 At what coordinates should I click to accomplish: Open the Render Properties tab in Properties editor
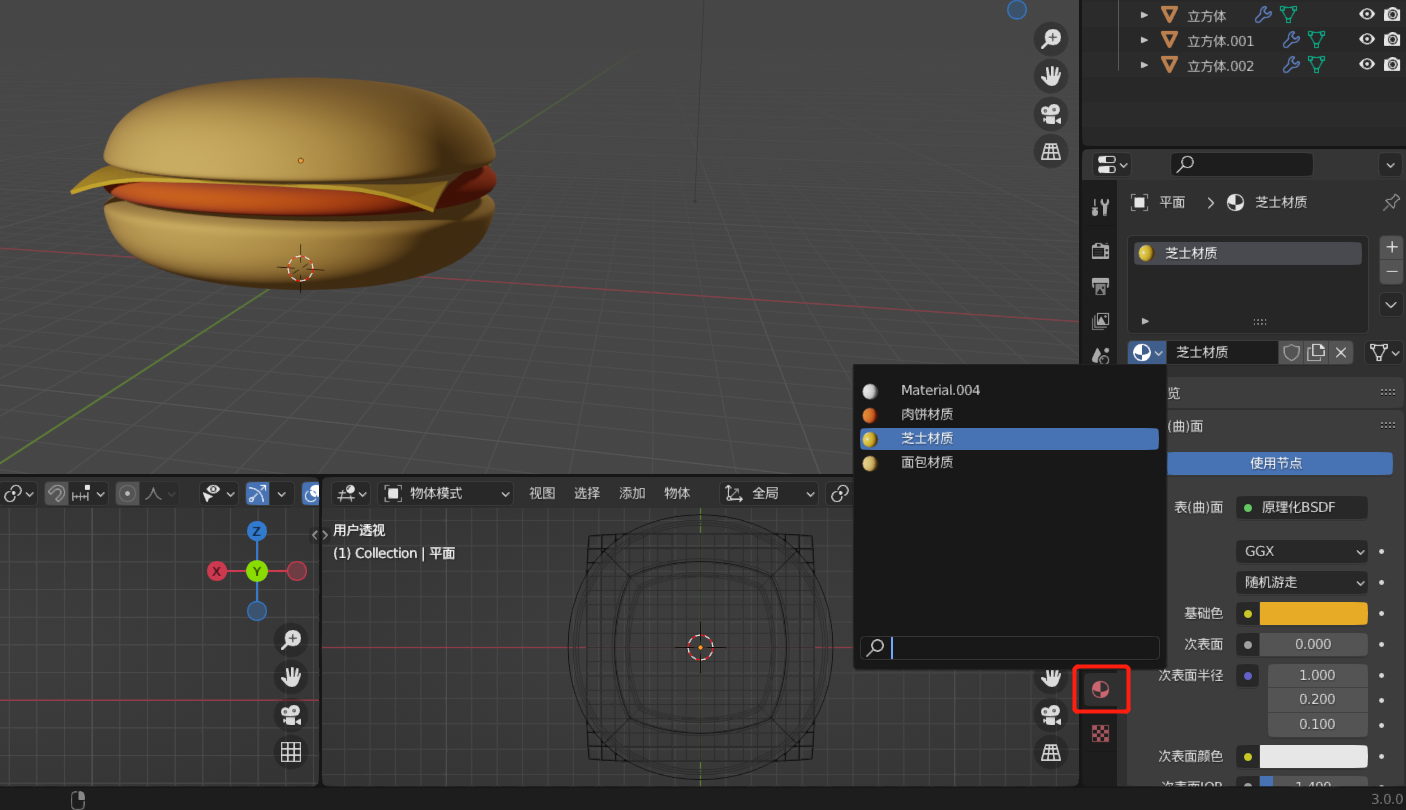[1100, 251]
